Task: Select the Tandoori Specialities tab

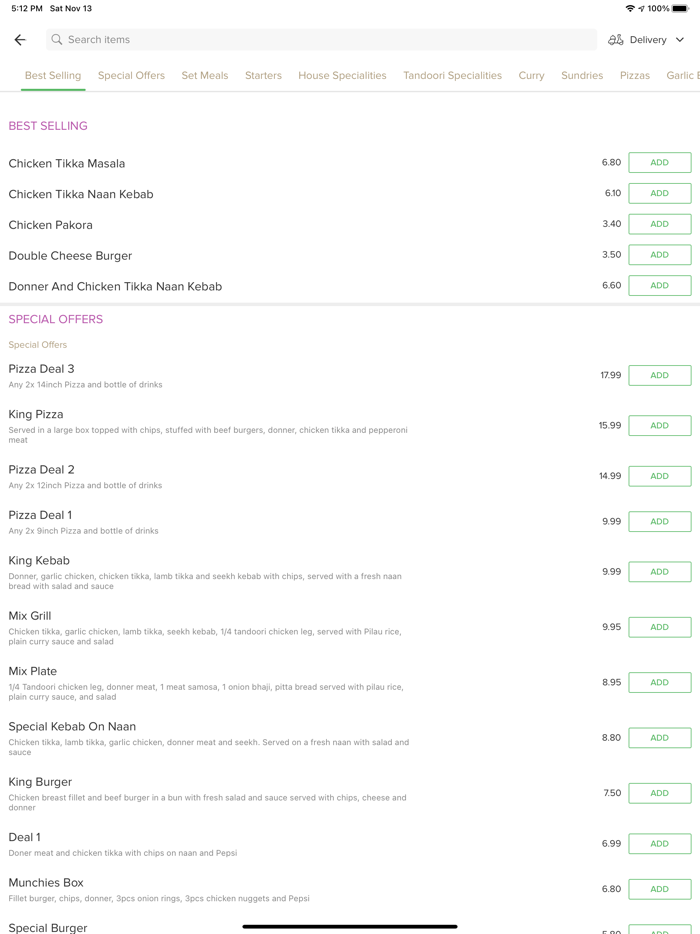Action: pyautogui.click(x=452, y=76)
